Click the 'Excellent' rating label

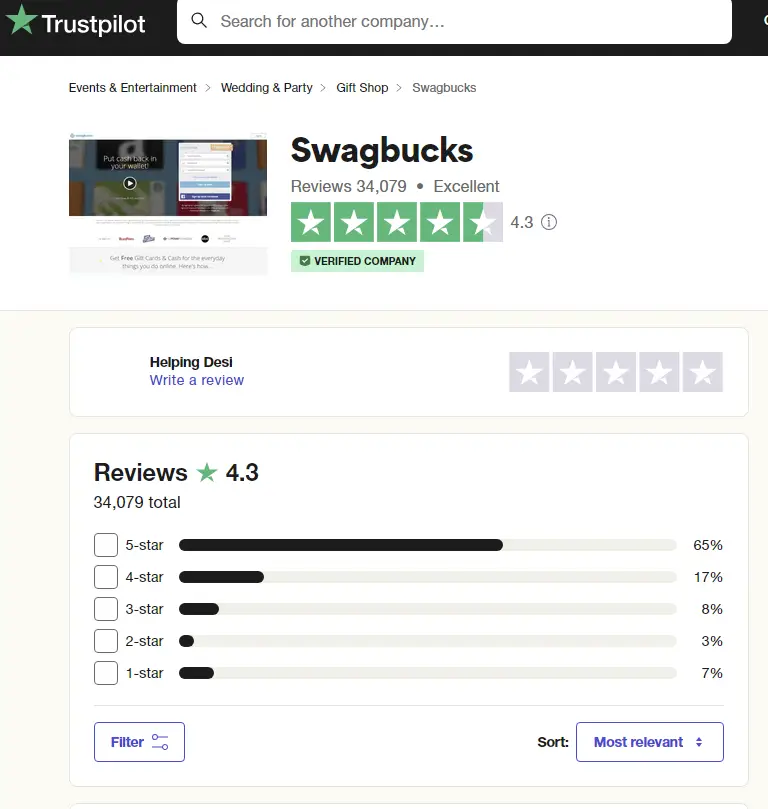point(466,186)
